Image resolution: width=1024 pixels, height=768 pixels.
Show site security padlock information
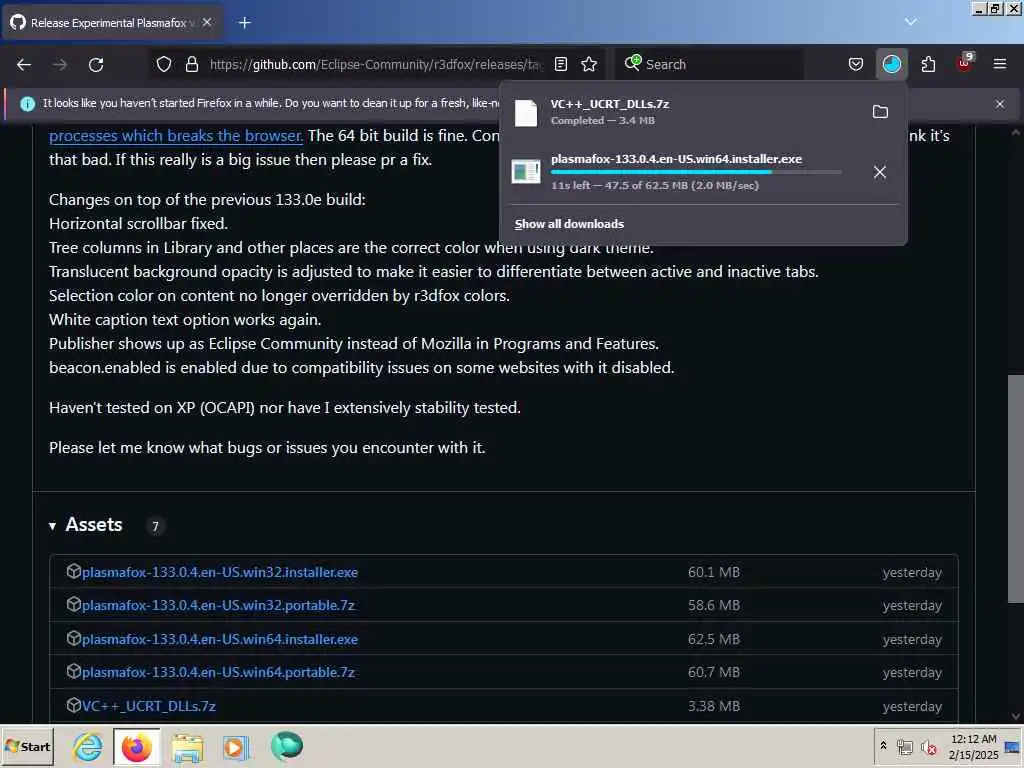point(192,64)
